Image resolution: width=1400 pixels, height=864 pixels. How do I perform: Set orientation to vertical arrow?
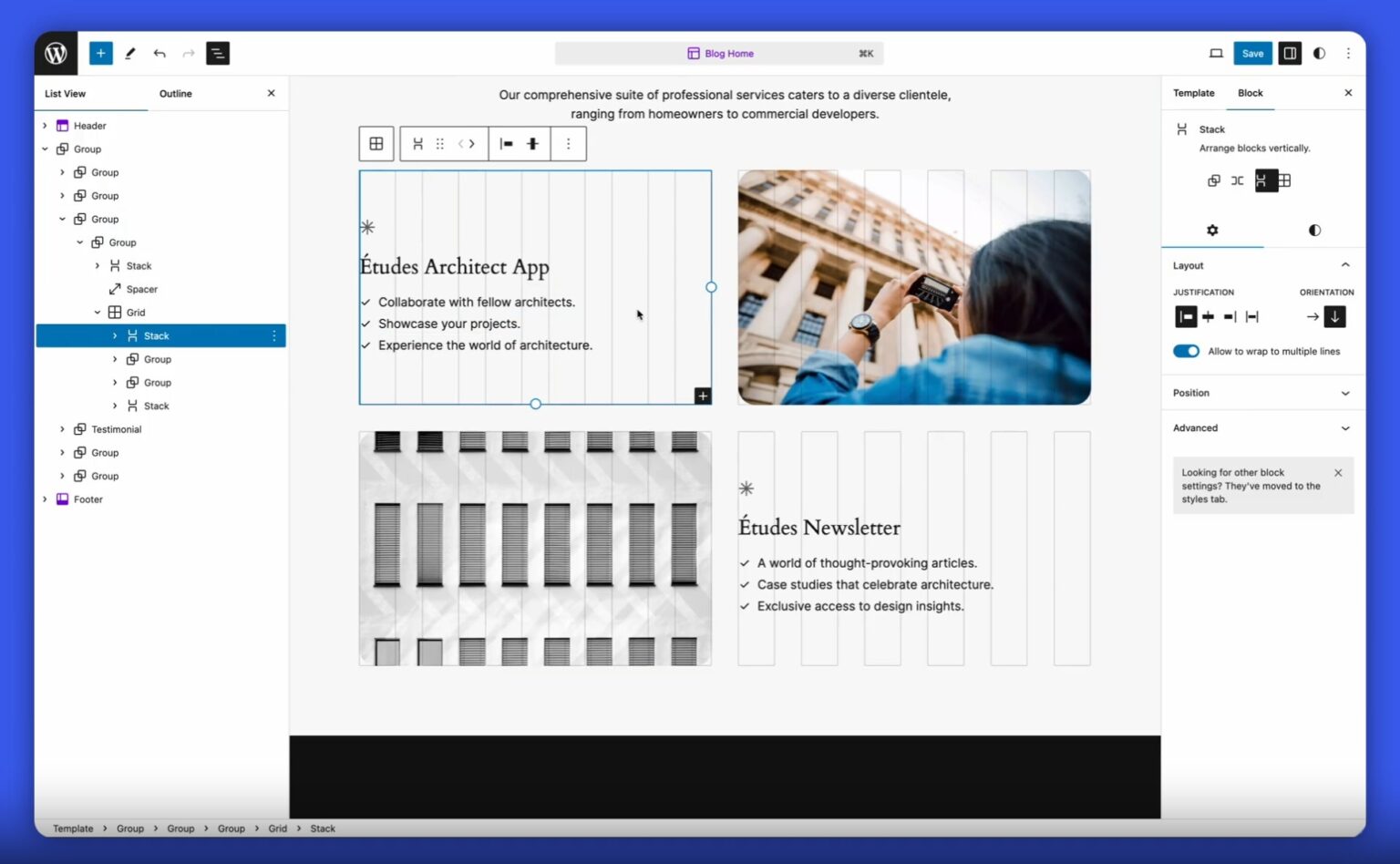[x=1334, y=317]
